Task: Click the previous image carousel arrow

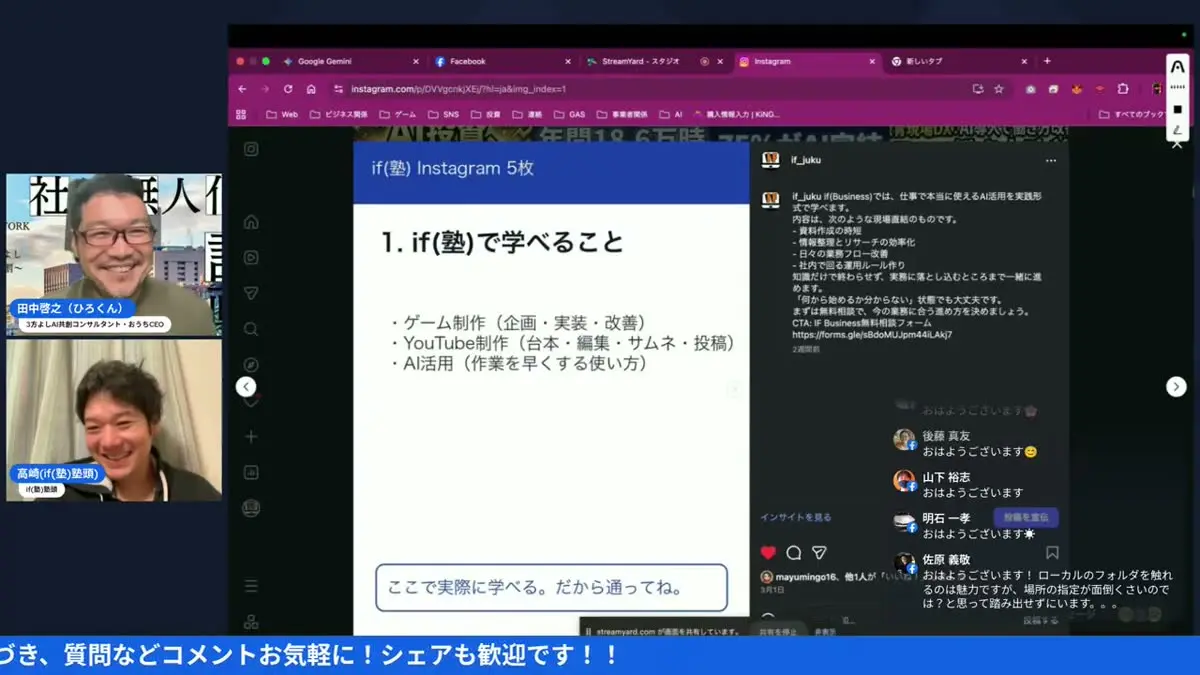Action: coord(246,386)
